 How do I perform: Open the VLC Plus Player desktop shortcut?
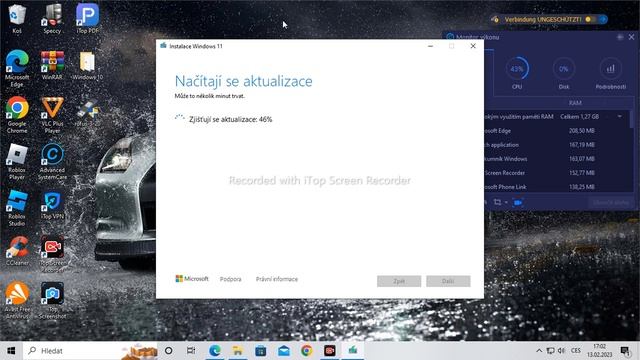pos(52,114)
